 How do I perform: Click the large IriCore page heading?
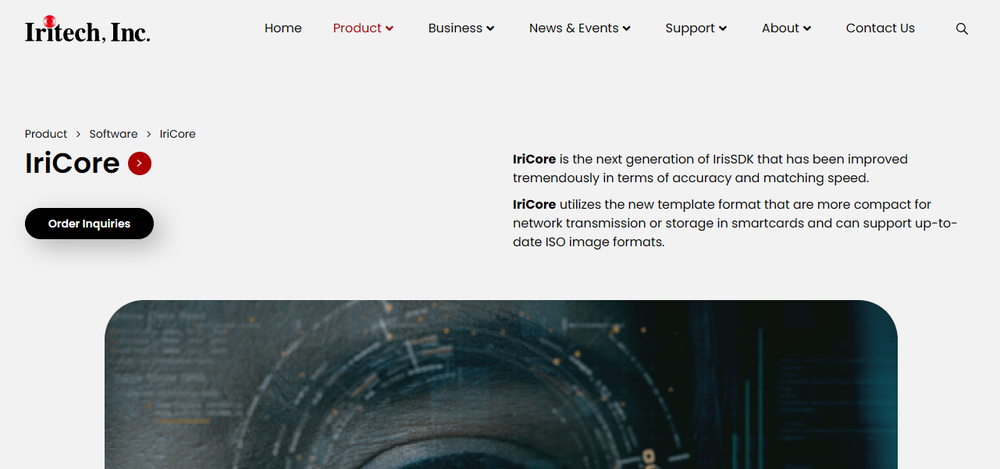coord(72,163)
